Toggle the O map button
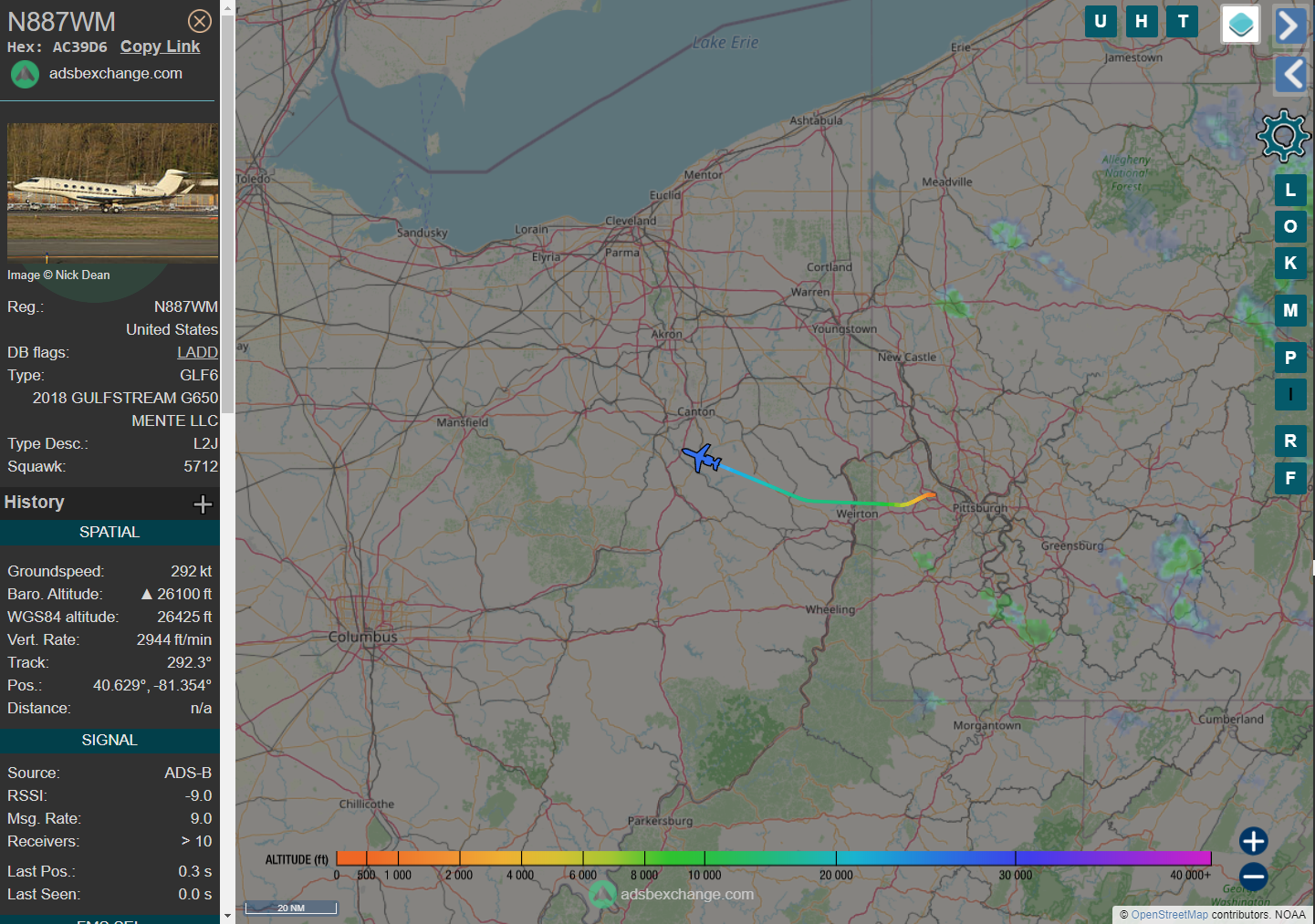This screenshot has height=924, width=1315. (1290, 226)
